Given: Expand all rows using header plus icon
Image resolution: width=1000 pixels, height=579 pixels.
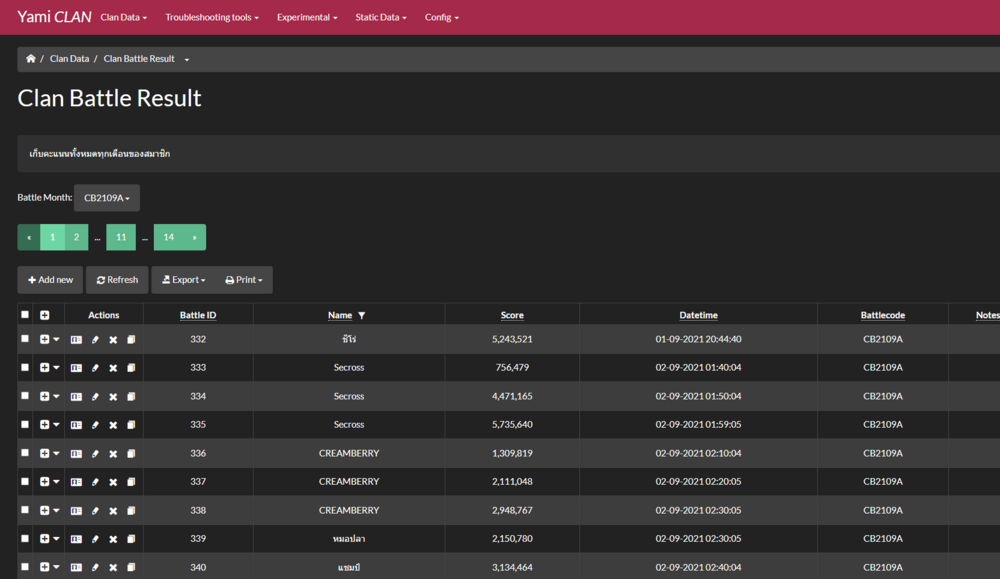Looking at the screenshot, I should coord(45,315).
